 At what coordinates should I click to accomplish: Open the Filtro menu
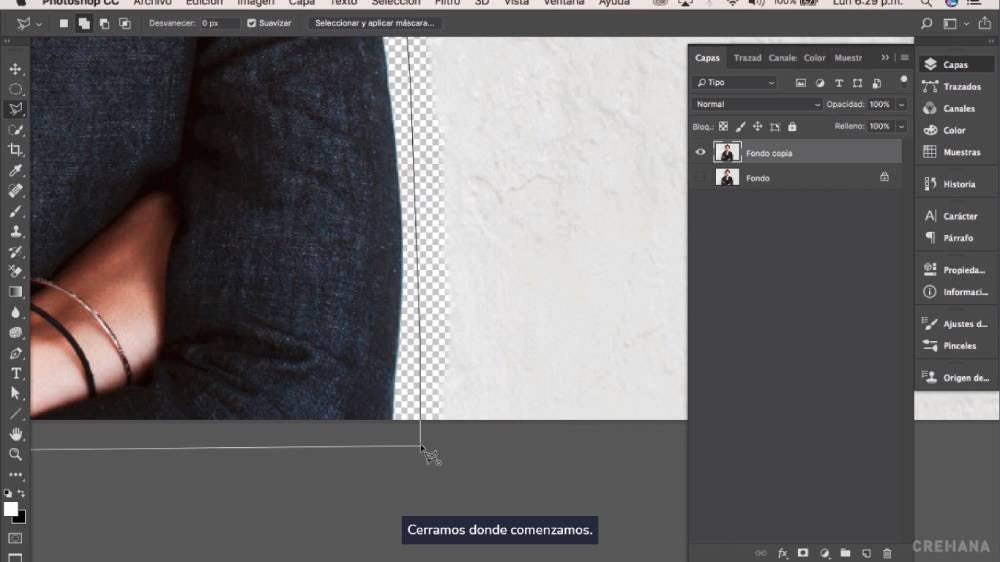pyautogui.click(x=447, y=3)
